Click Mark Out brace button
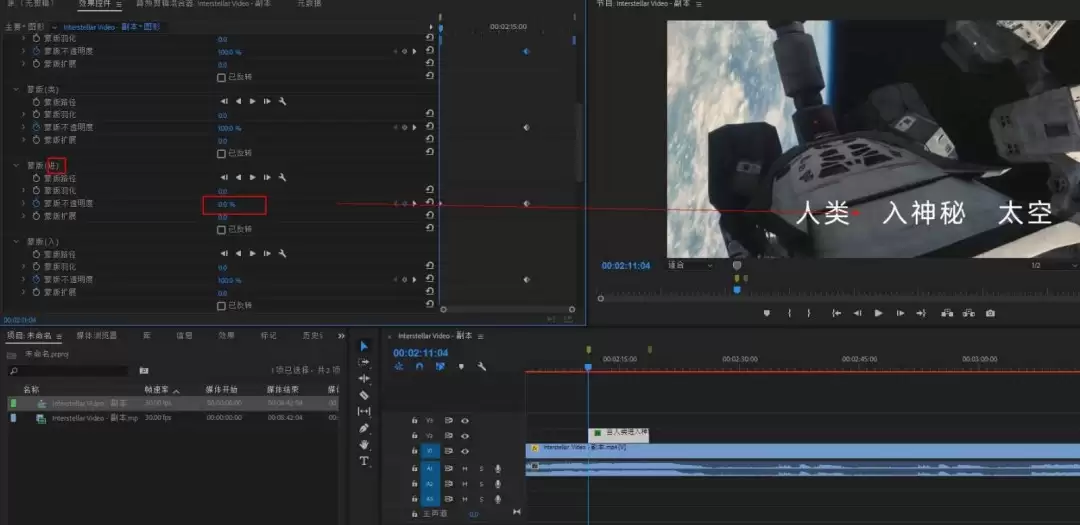Viewport: 1080px width, 525px height. (x=809, y=313)
